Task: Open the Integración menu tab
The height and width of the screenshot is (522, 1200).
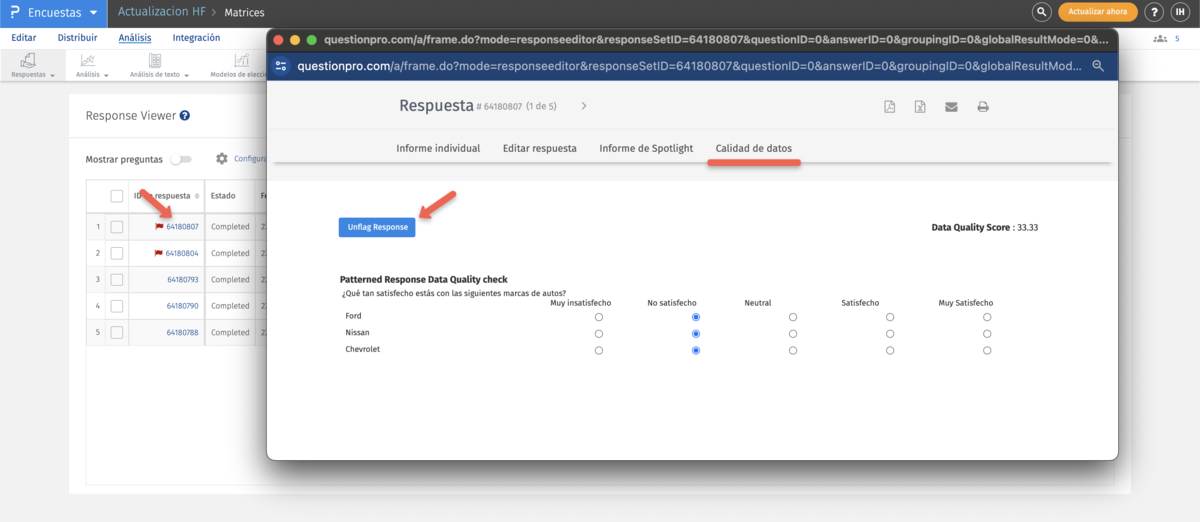Action: pyautogui.click(x=196, y=38)
